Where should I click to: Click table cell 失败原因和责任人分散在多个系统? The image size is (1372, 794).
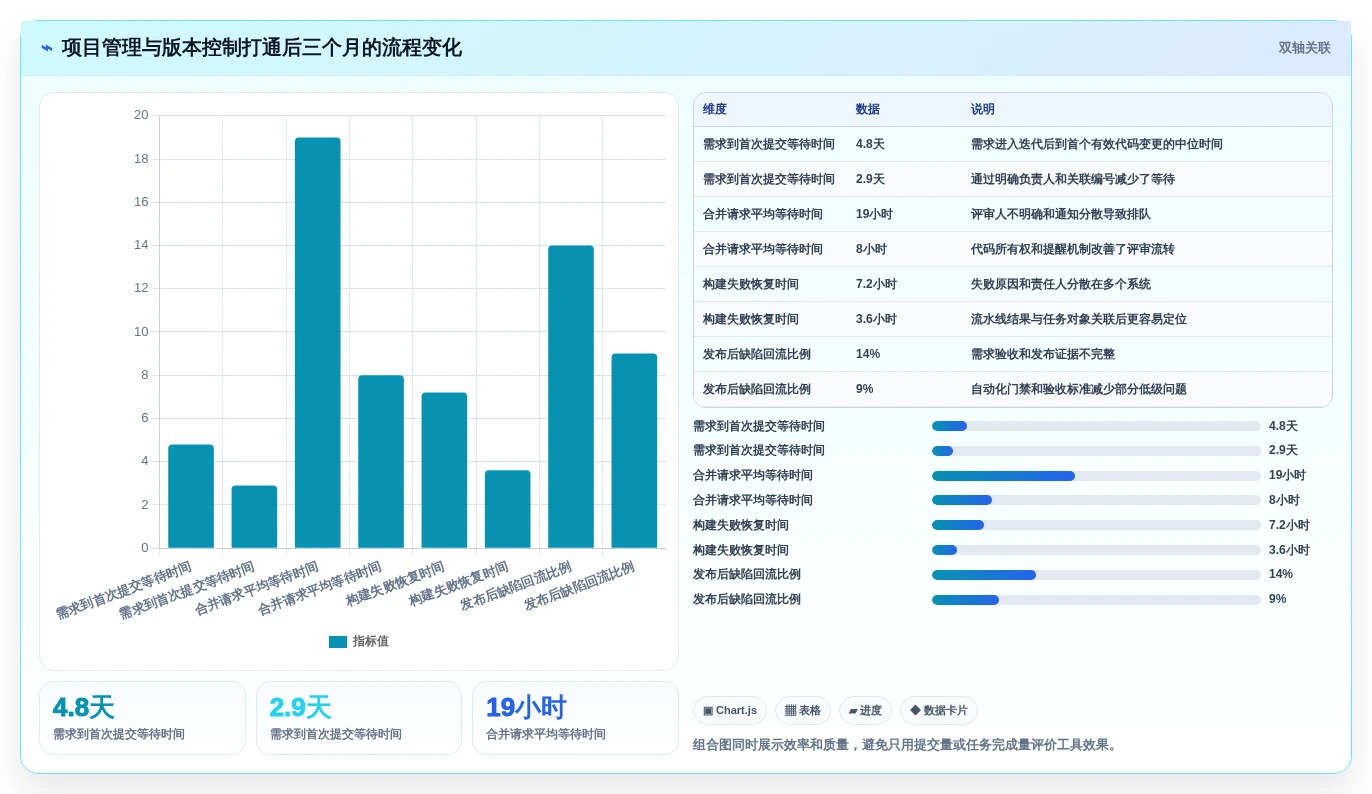1061,285
